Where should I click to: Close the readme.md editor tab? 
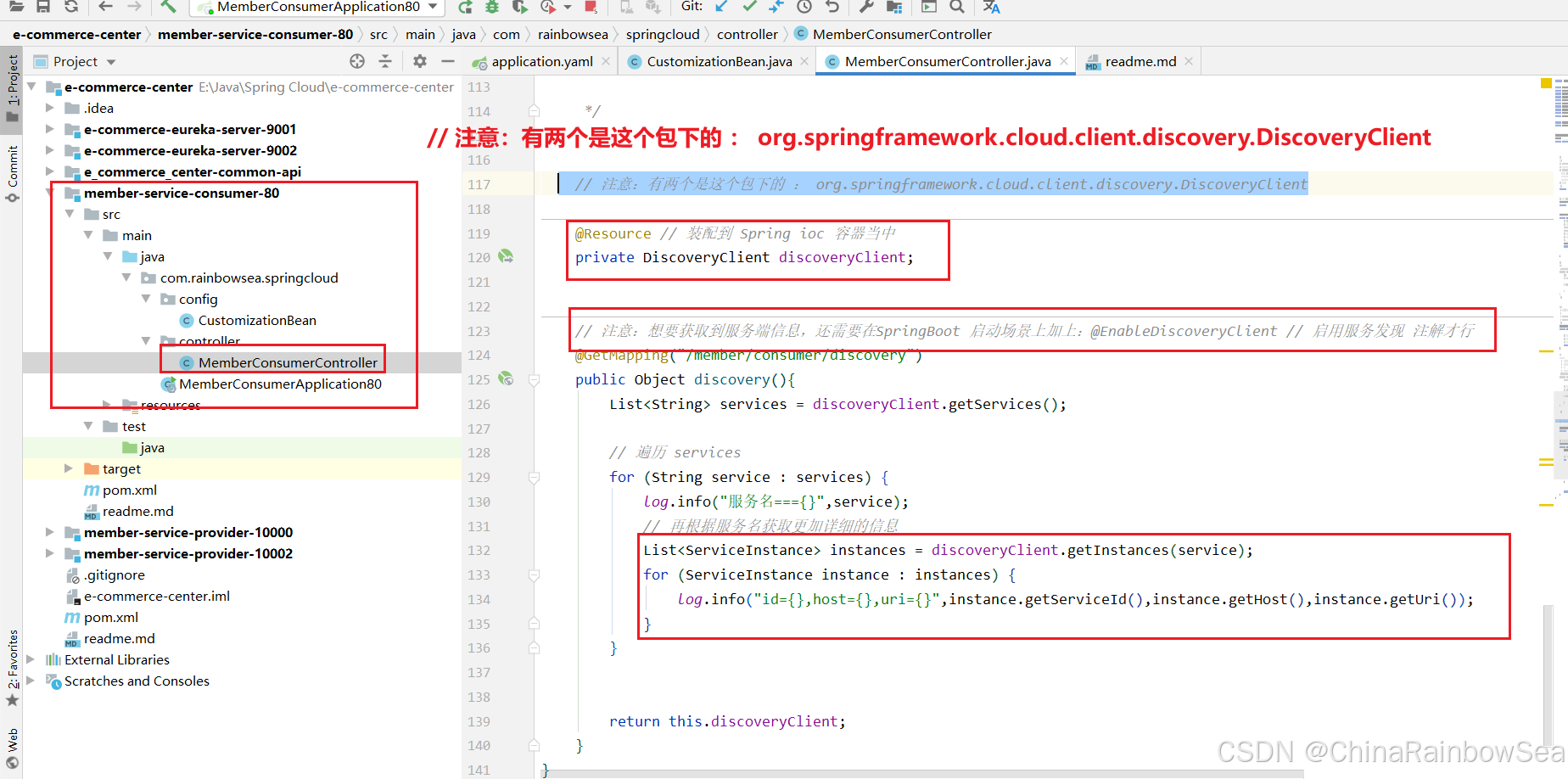(x=1189, y=61)
